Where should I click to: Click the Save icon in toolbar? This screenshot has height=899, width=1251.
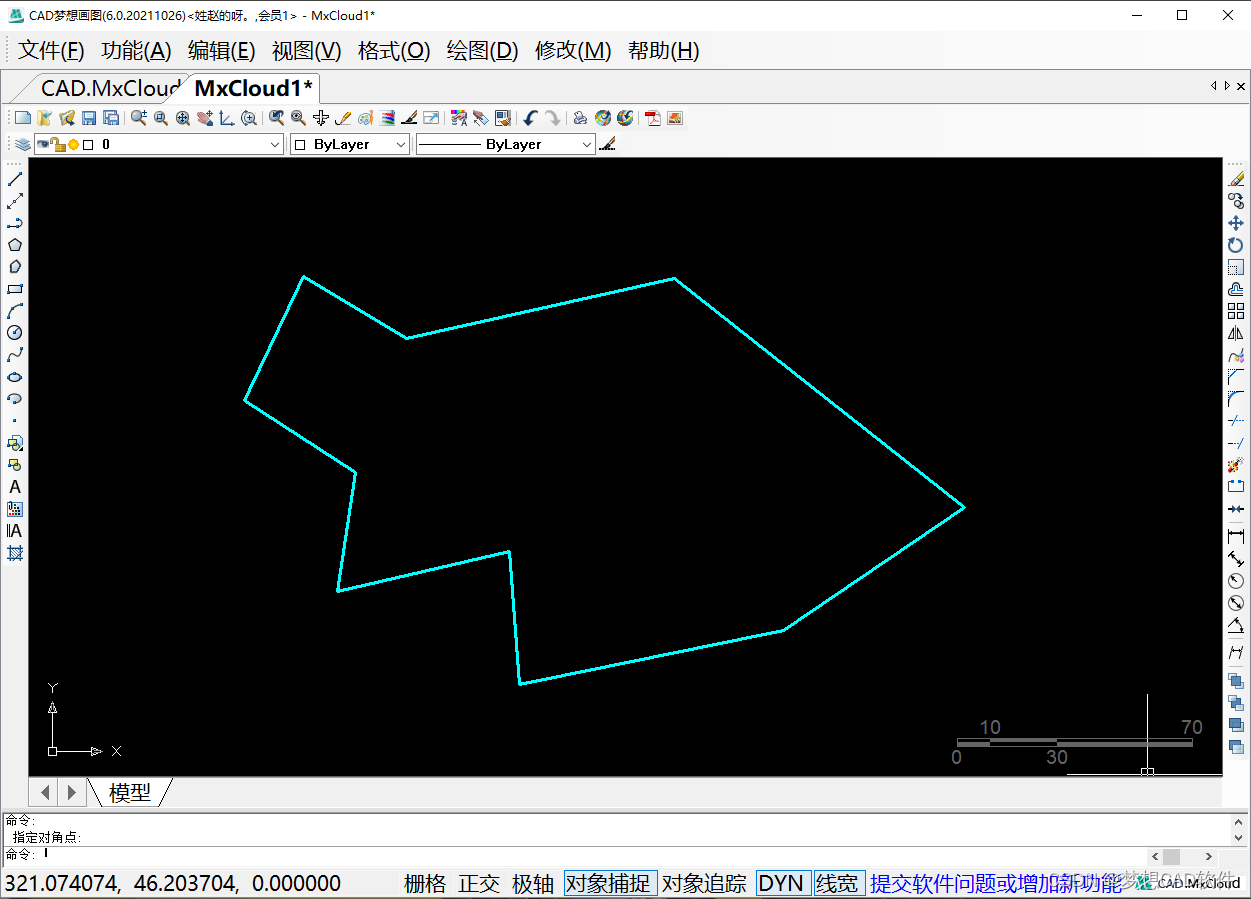[88, 118]
